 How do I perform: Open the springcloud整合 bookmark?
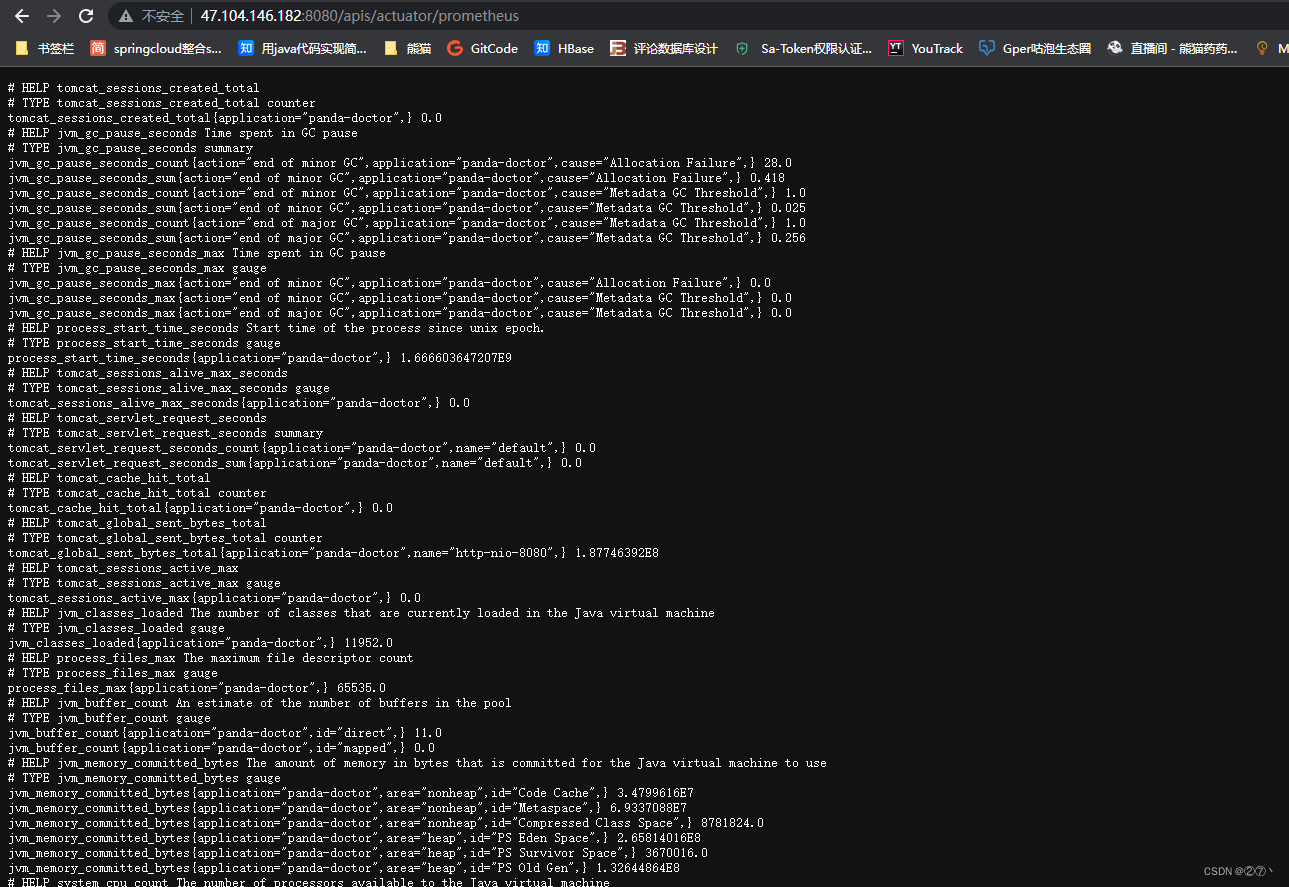(156, 48)
